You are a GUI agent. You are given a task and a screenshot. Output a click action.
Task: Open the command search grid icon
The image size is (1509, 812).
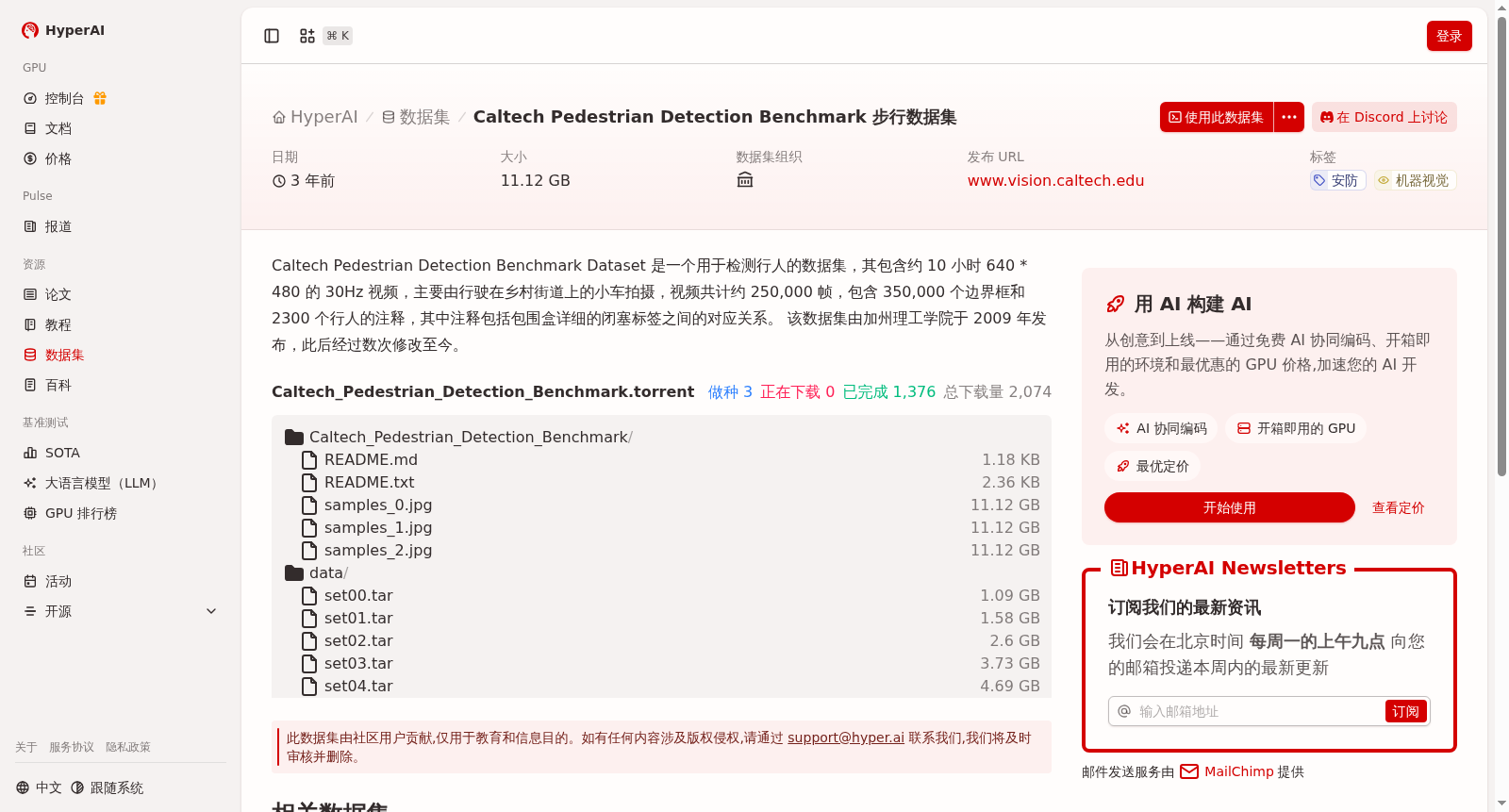pyautogui.click(x=307, y=36)
